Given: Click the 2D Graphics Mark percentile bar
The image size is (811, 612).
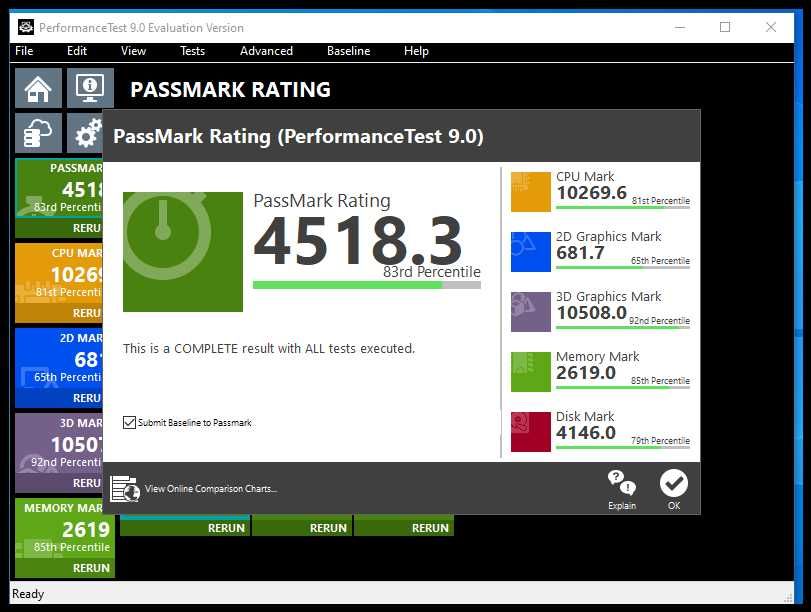Looking at the screenshot, I should 623,267.
